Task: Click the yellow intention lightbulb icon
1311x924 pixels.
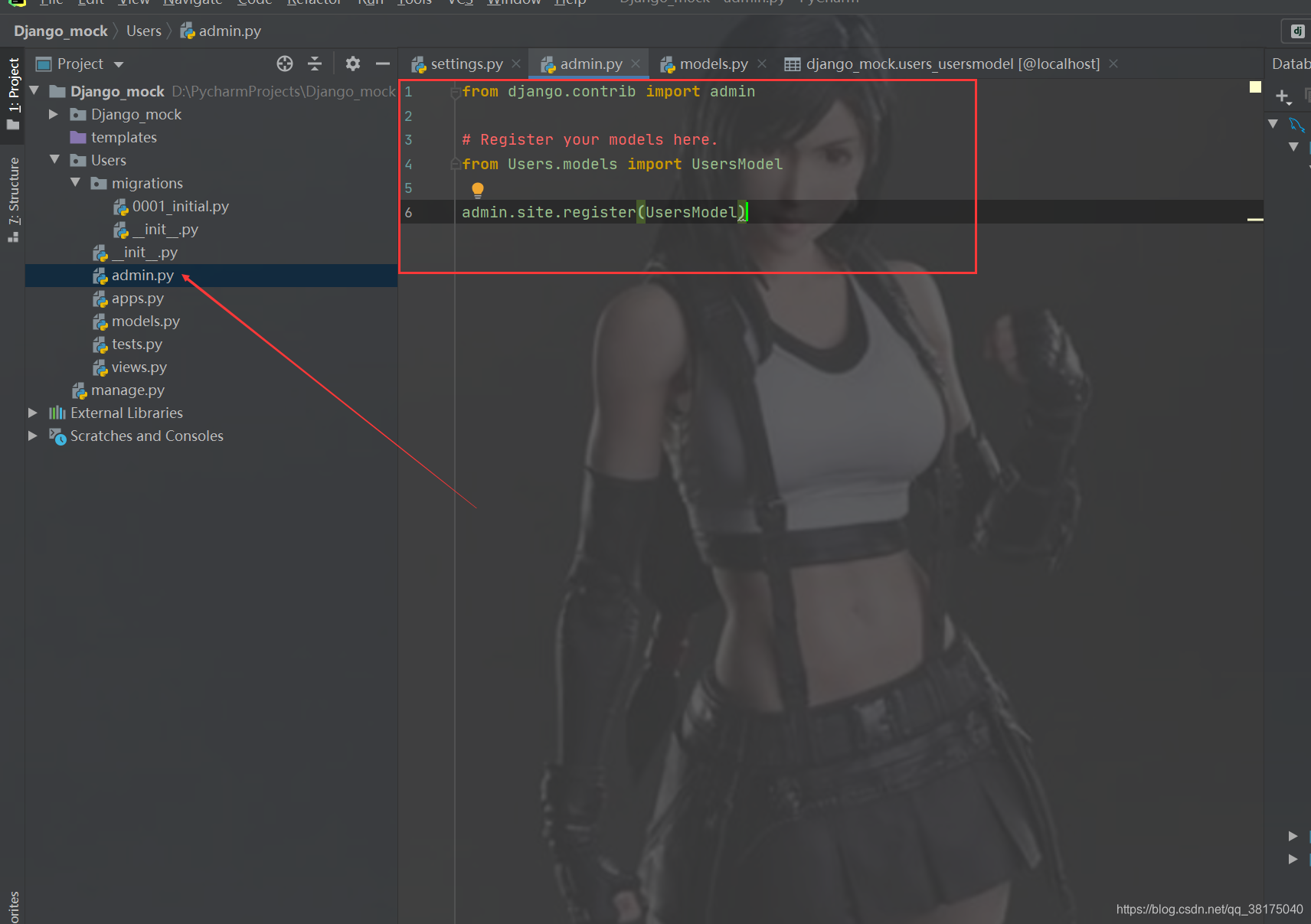Action: [x=478, y=190]
